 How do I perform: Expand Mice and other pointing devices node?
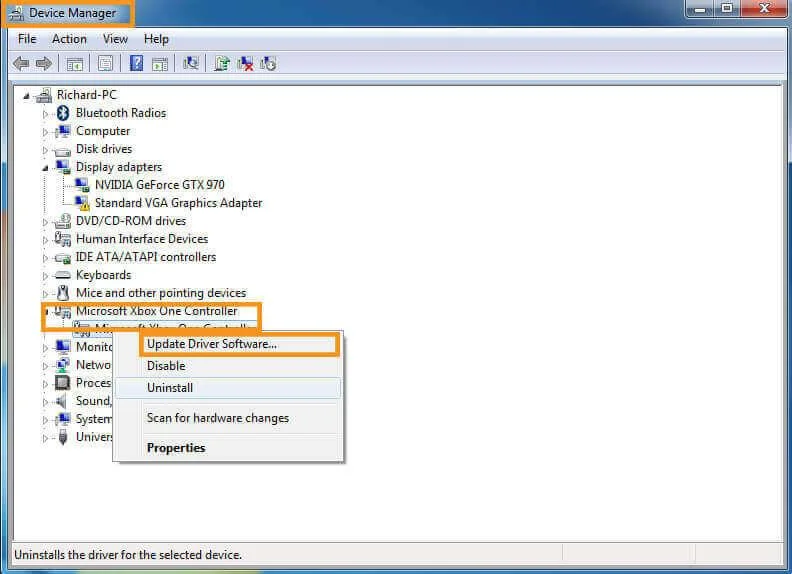(45, 294)
